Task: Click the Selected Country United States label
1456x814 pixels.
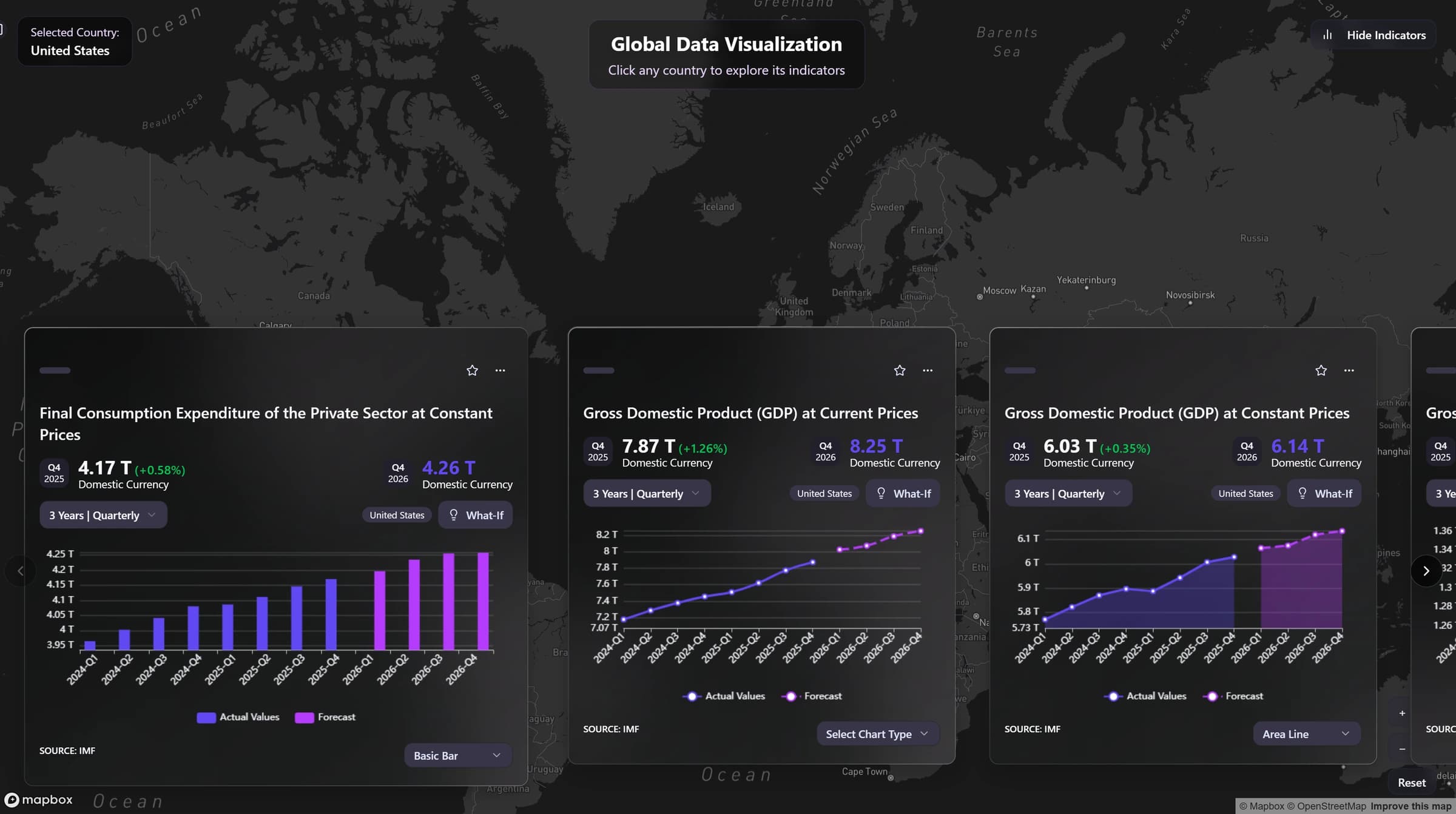Action: pyautogui.click(x=75, y=41)
